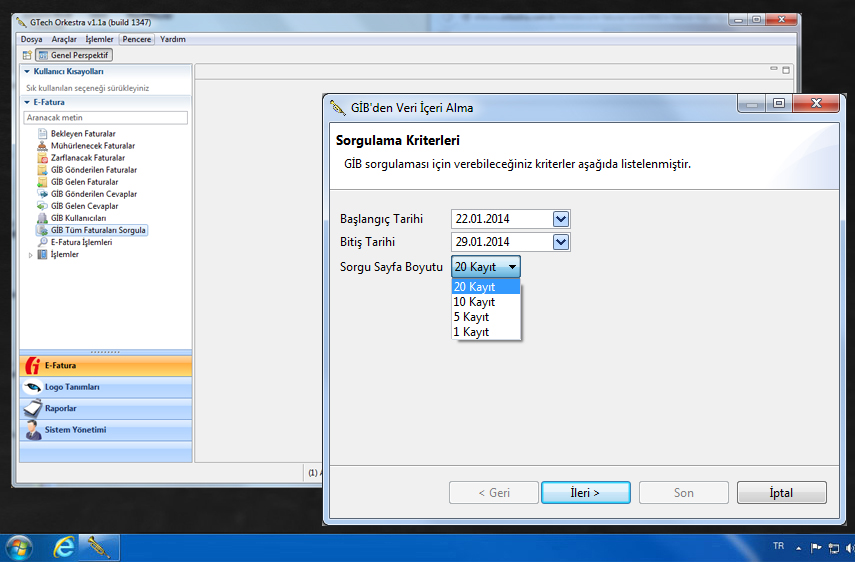The width and height of the screenshot is (855, 562).
Task: Click the GİB Gelen Faturalar icon
Action: pos(42,182)
